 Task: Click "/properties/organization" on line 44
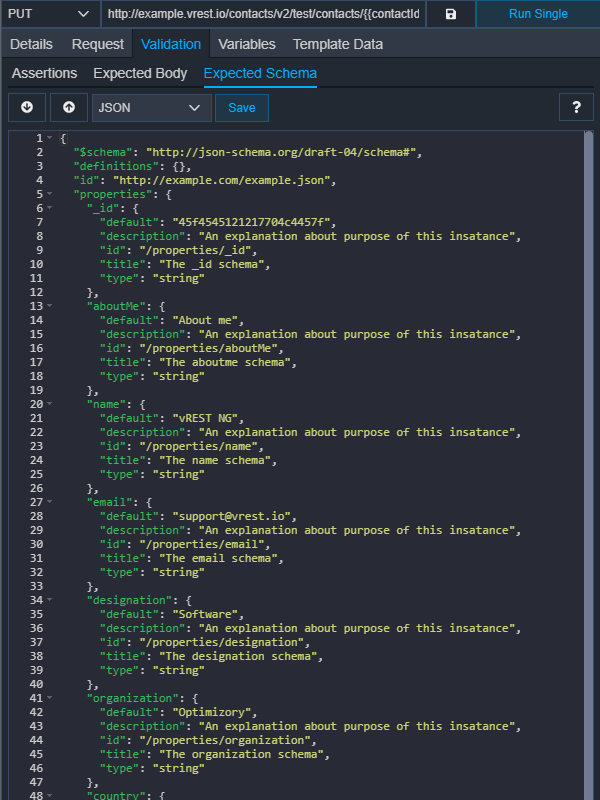pos(225,740)
